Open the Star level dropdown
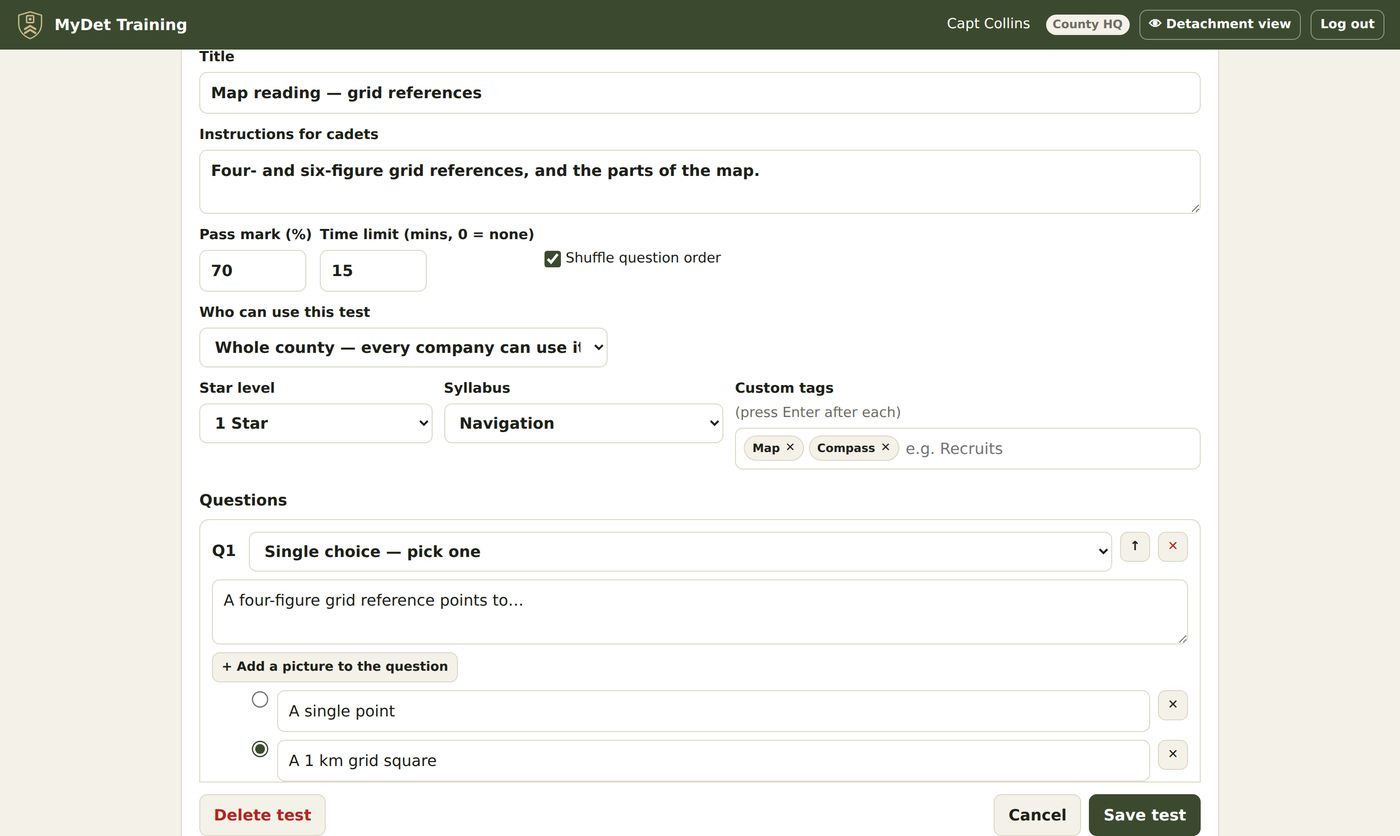The height and width of the screenshot is (836, 1400). 316,423
